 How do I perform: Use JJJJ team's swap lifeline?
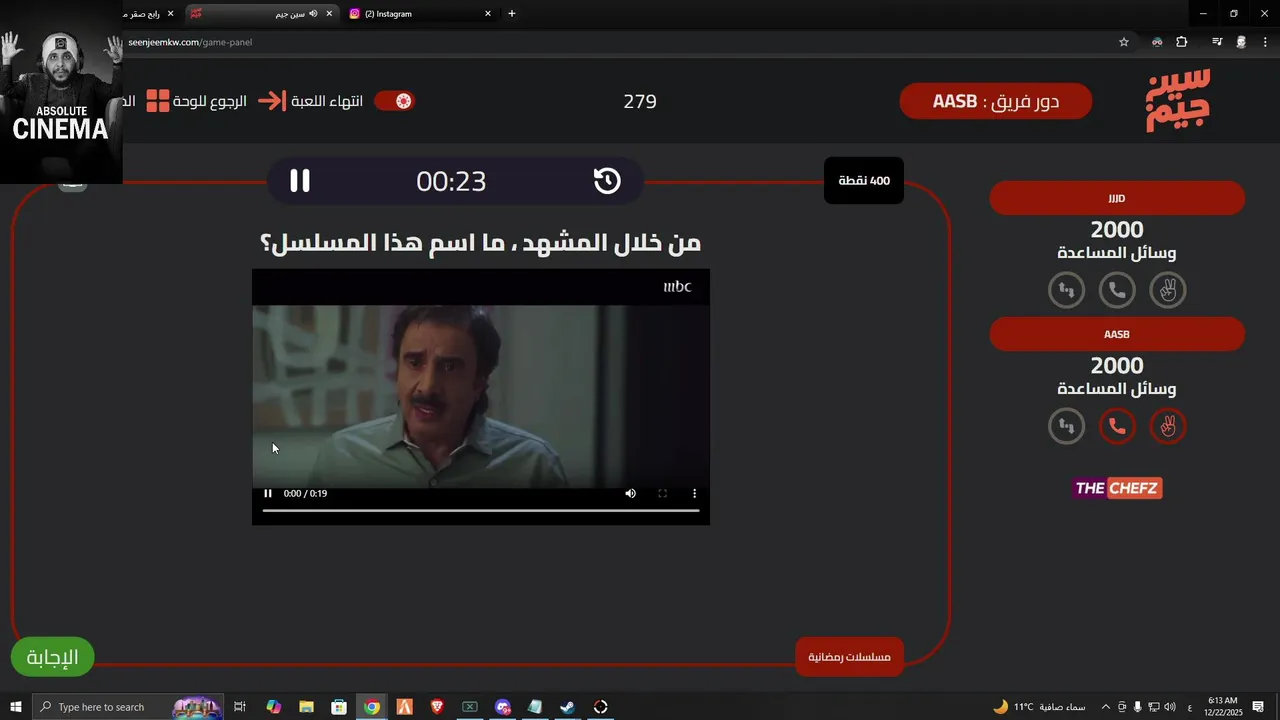[1066, 290]
